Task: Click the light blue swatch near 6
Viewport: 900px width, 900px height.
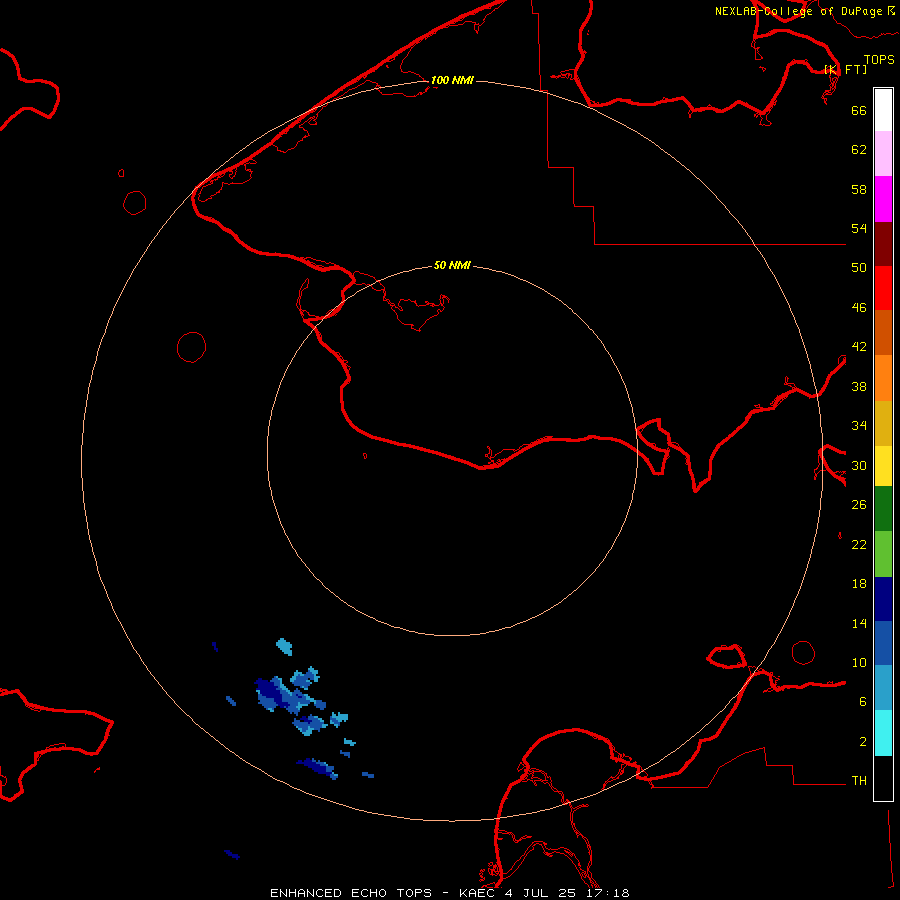Action: (x=883, y=688)
